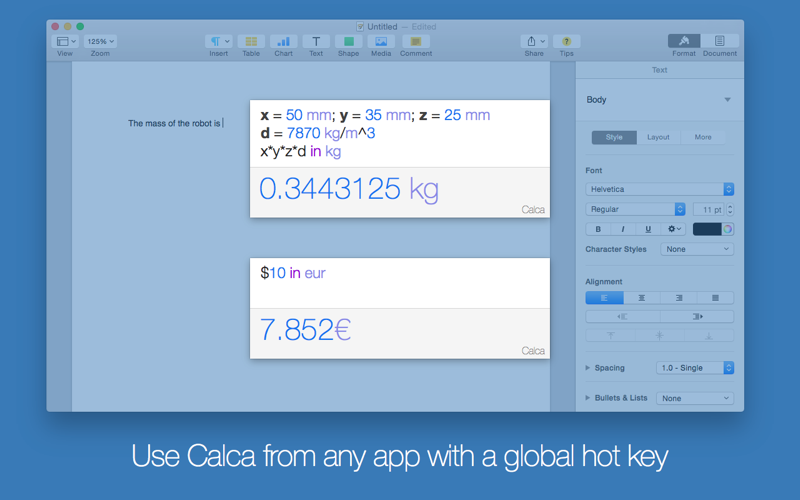Click the '$10 in eur' expression
Screen dimensions: 800x500
pos(293,273)
